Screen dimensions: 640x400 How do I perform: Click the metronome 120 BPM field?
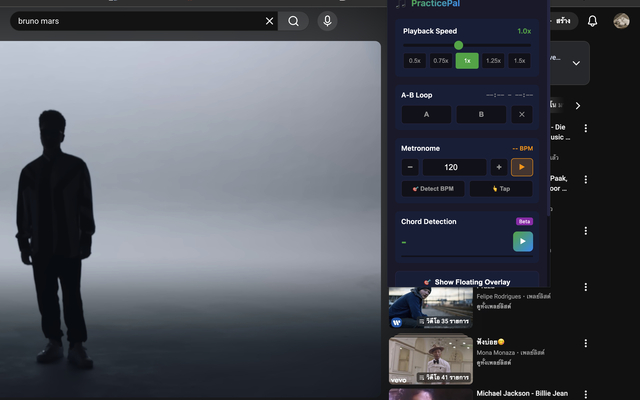(x=454, y=167)
